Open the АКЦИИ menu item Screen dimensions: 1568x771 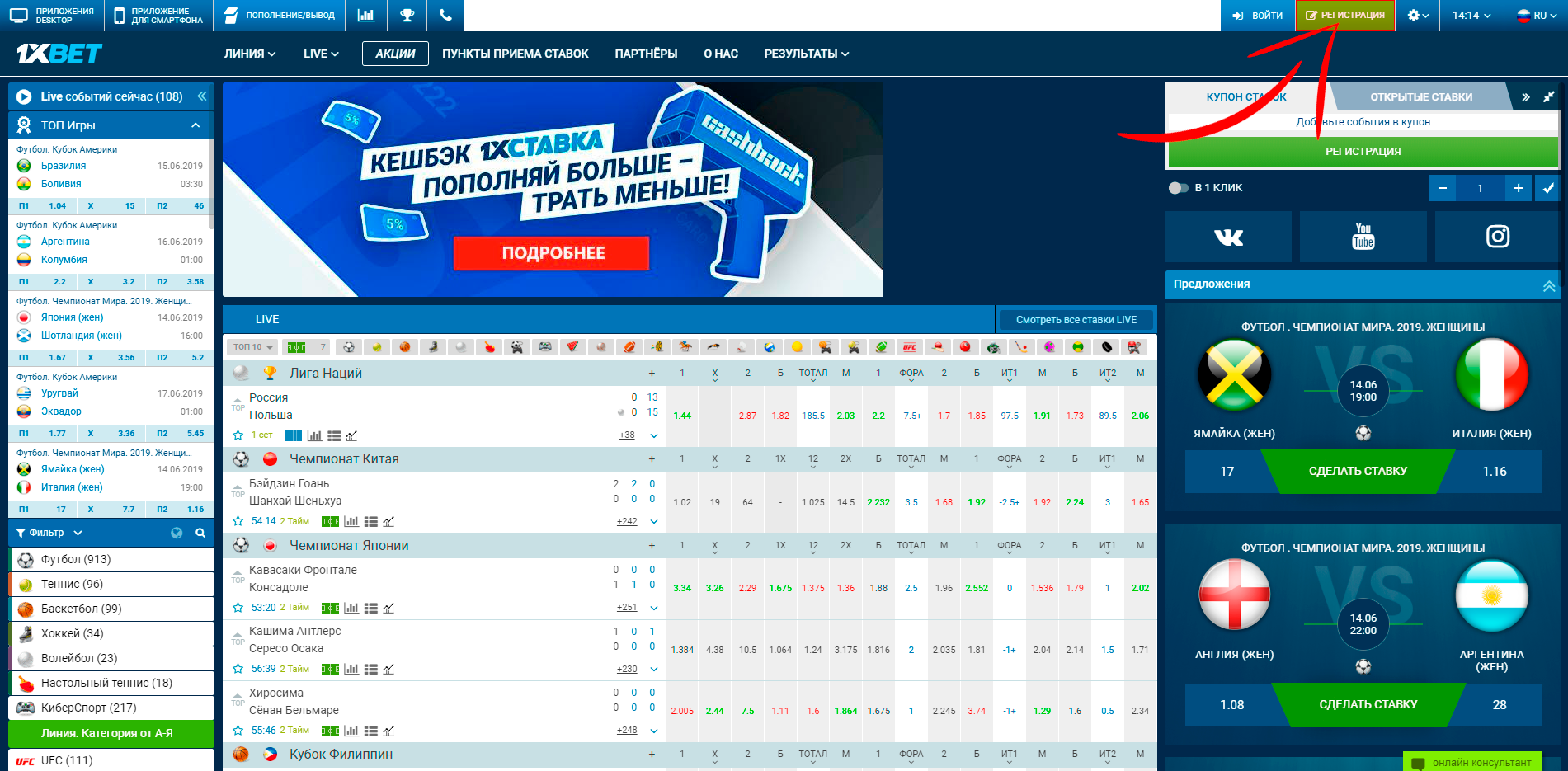pos(395,54)
